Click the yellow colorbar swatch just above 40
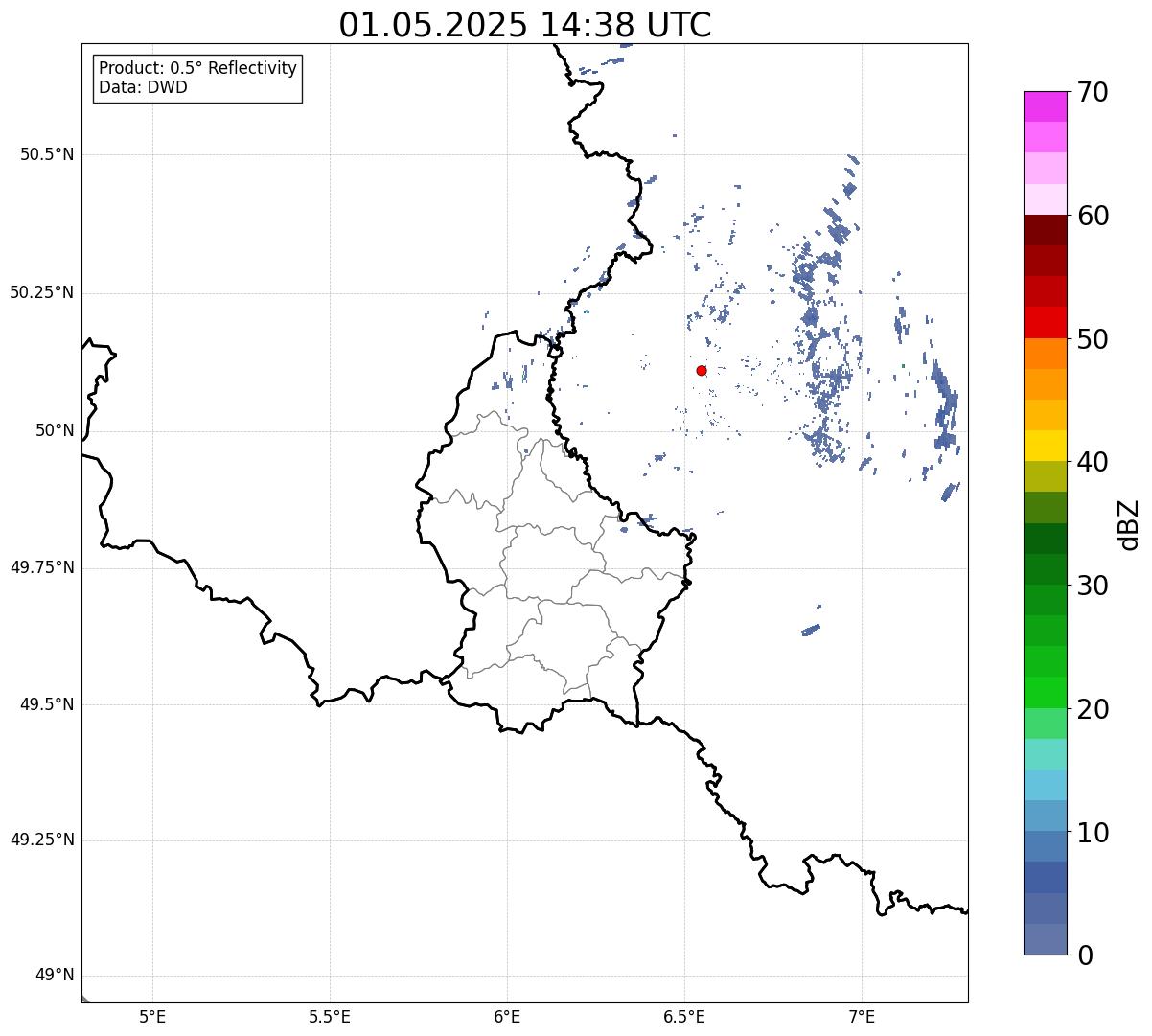 click(1045, 446)
